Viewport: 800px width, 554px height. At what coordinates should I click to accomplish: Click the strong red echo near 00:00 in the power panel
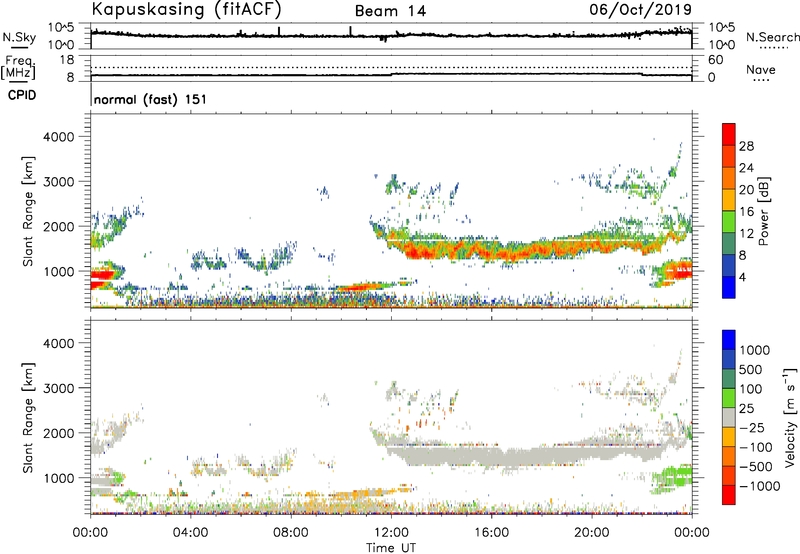[x=101, y=276]
